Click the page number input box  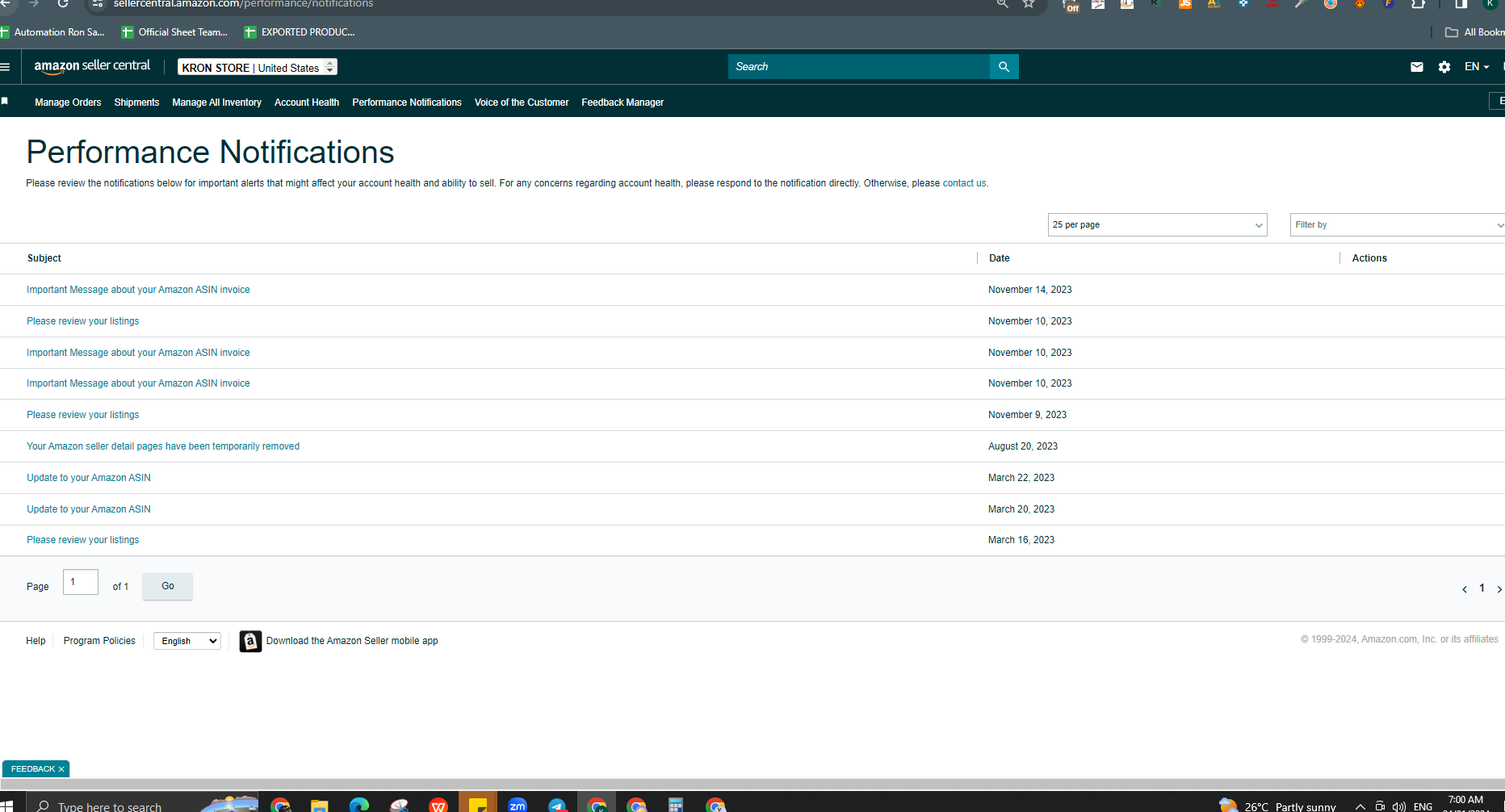point(81,582)
